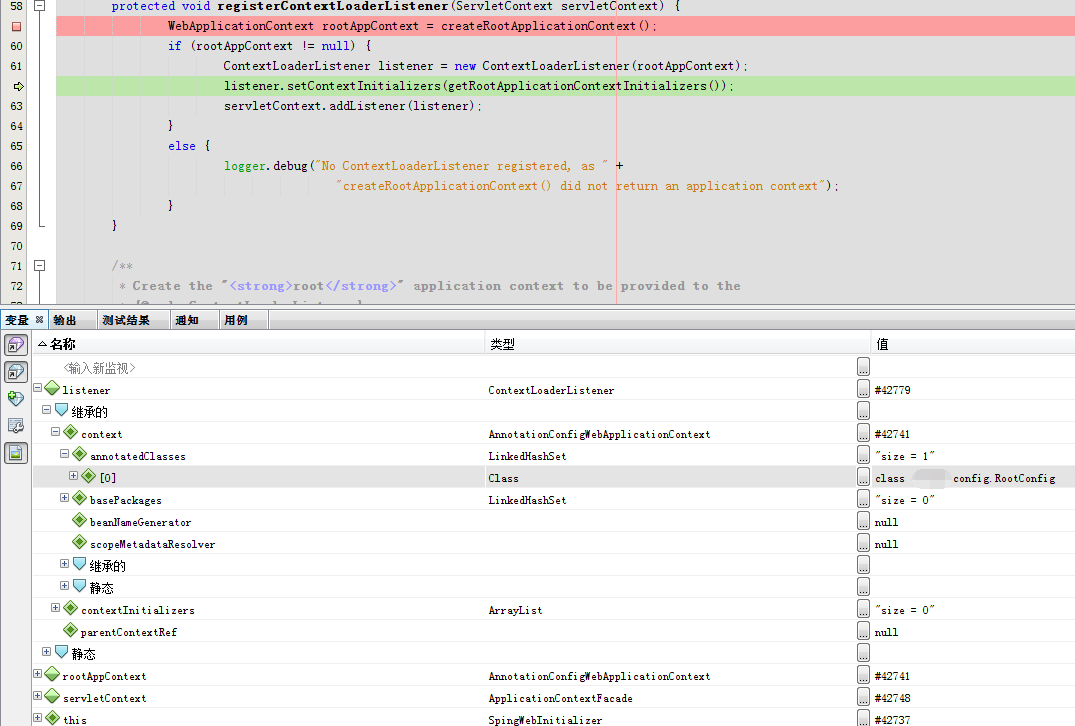1075x726 pixels.
Task: Collapse the Javadoc fold at line 71
Action: pos(40,265)
